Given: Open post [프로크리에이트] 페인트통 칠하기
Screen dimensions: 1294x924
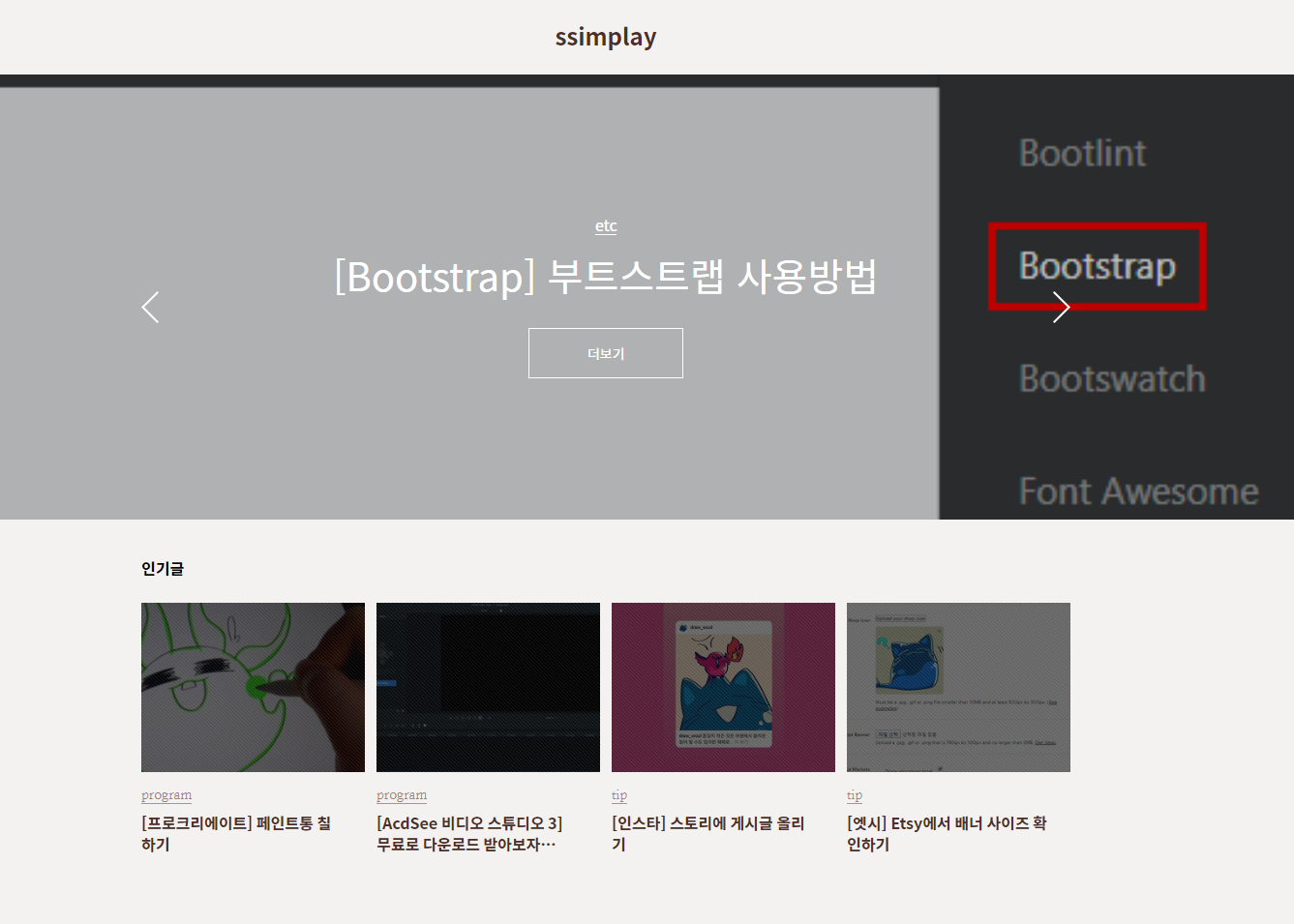Looking at the screenshot, I should pos(237,834).
